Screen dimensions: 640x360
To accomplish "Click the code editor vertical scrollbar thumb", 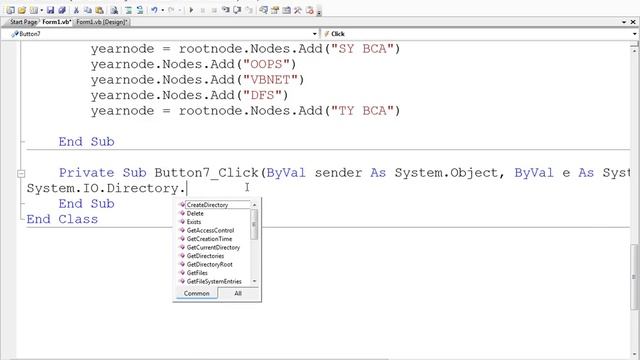I will tap(634, 277).
